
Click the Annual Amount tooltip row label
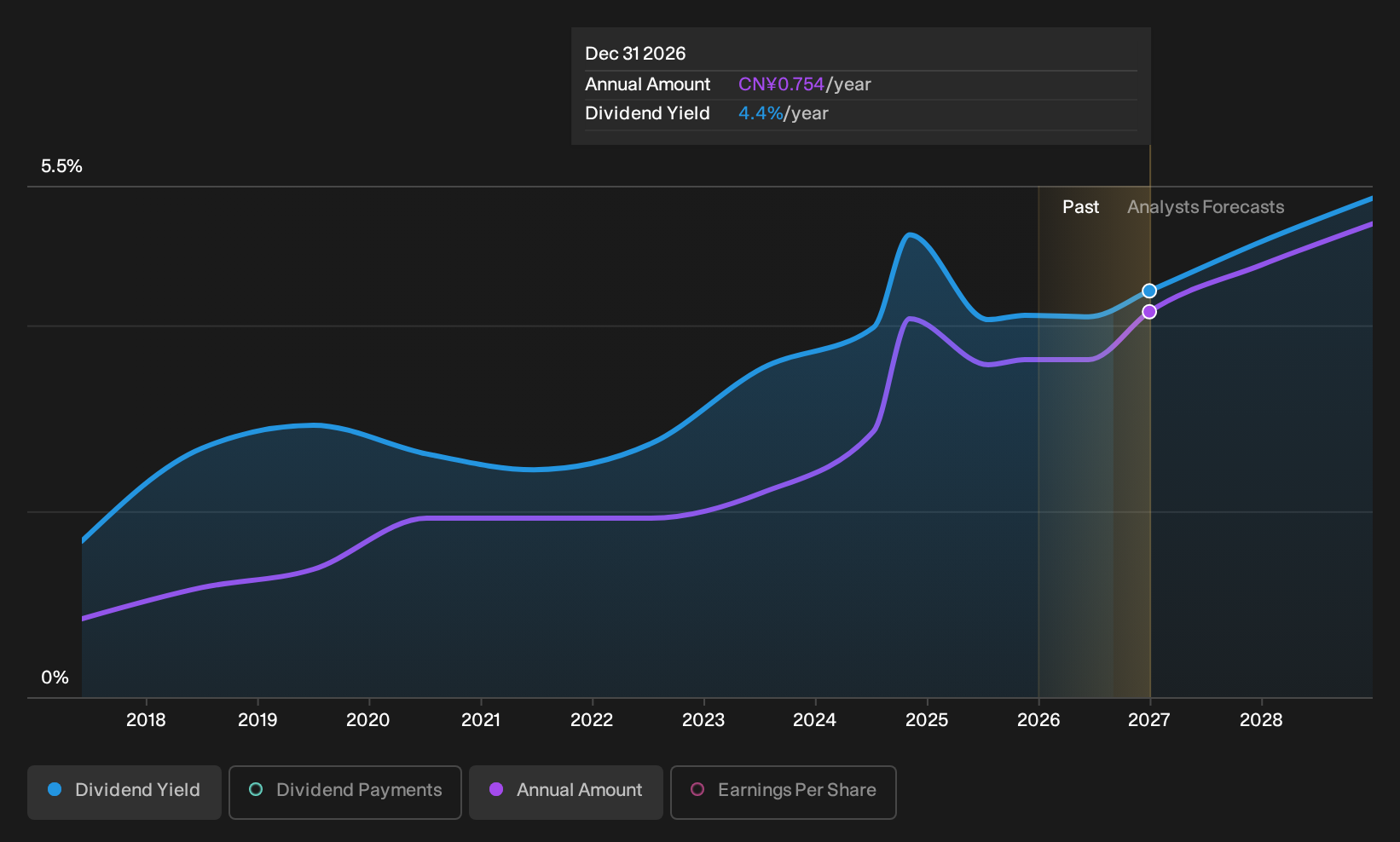(647, 84)
